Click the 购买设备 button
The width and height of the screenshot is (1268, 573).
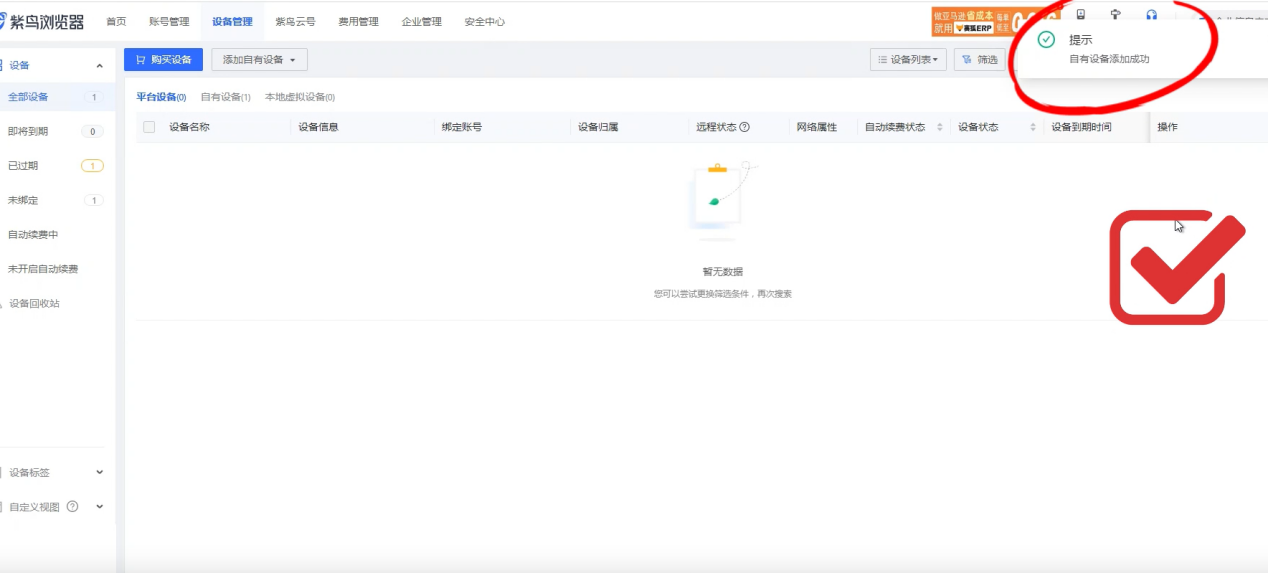tap(163, 60)
